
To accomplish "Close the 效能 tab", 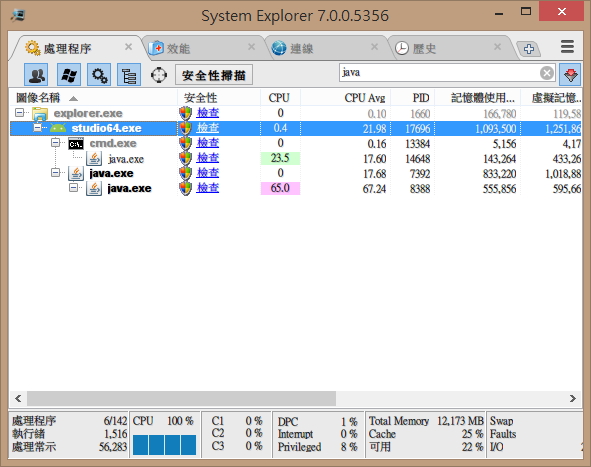I will [251, 47].
